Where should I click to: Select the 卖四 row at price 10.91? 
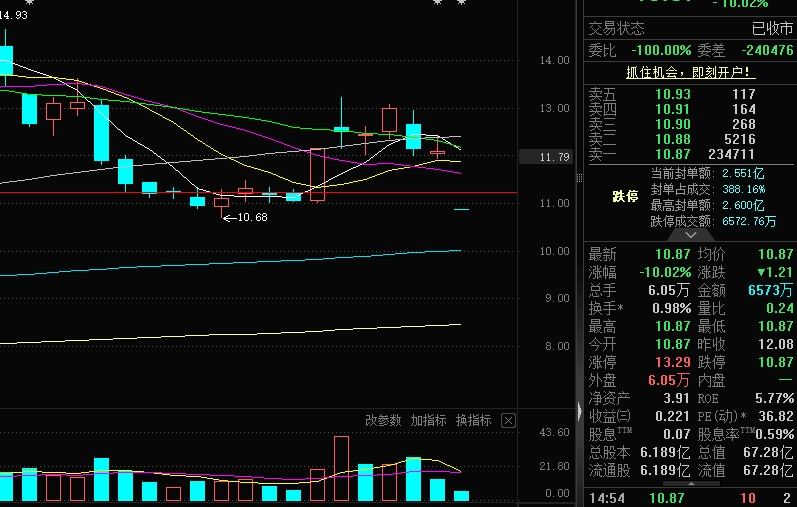690,109
